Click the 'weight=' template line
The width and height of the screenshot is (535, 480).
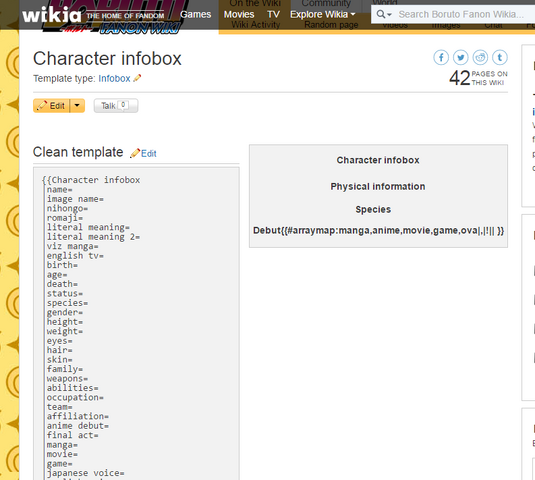65,332
